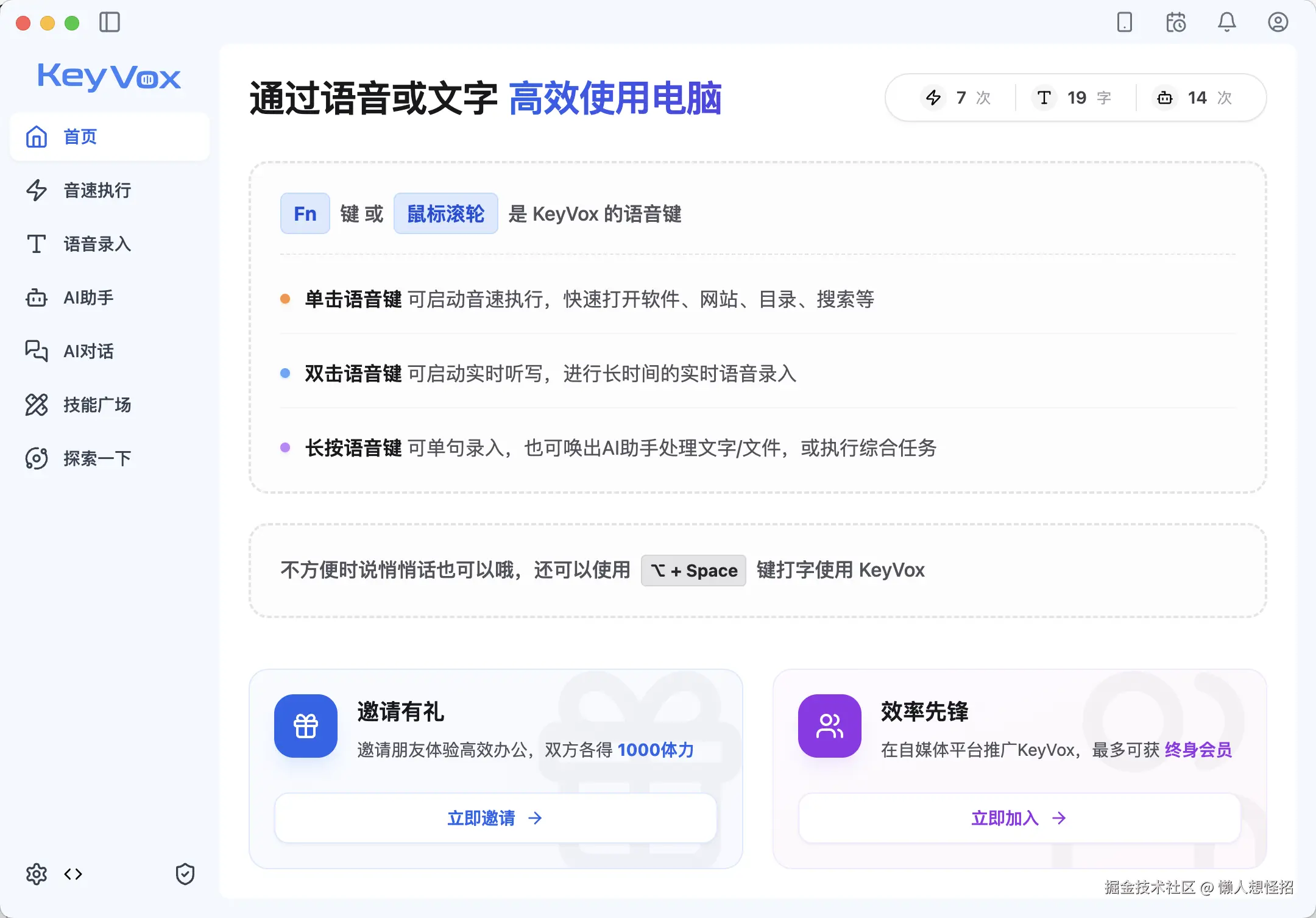The height and width of the screenshot is (918, 1316).
Task: Click the shield check icon
Action: 185,874
